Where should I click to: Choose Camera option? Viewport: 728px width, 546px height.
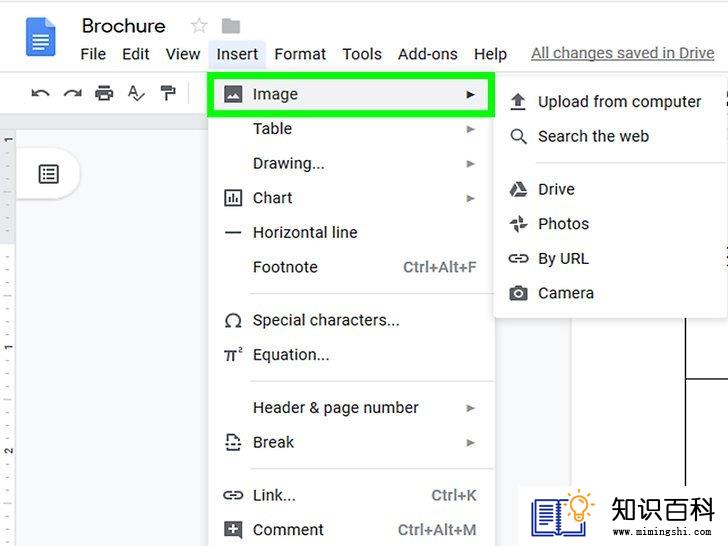pos(610,293)
